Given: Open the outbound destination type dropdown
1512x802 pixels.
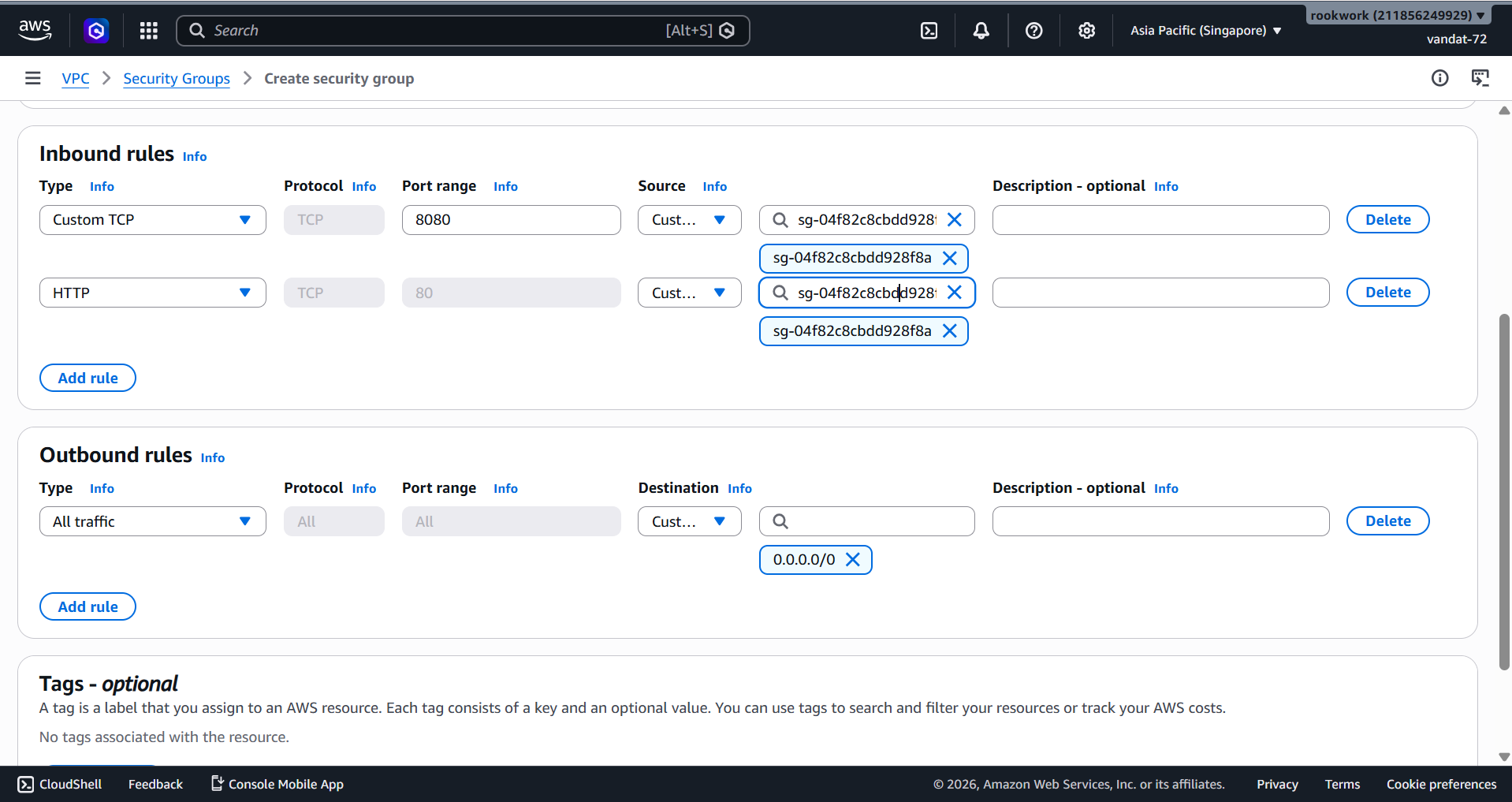Looking at the screenshot, I should coord(690,521).
